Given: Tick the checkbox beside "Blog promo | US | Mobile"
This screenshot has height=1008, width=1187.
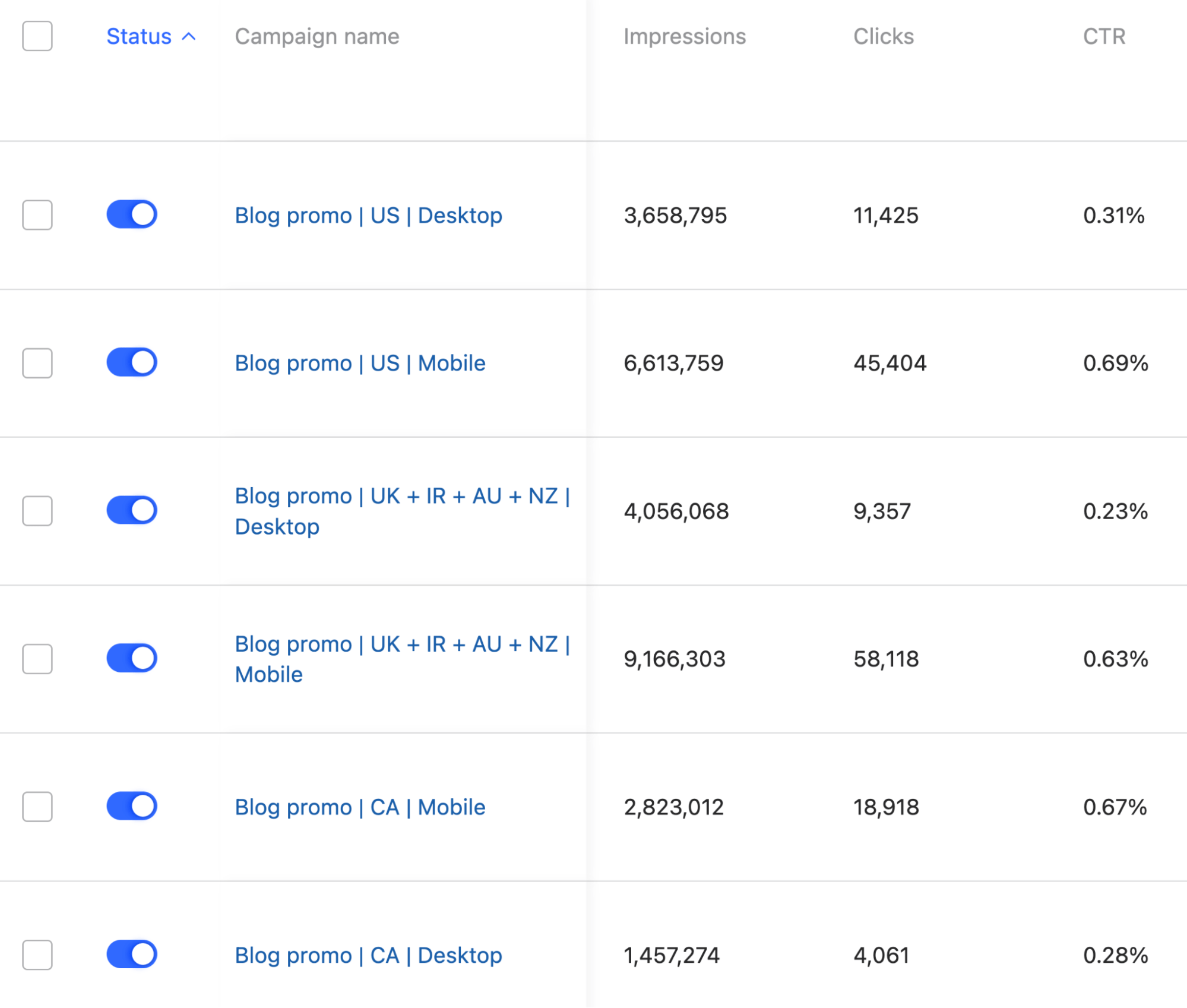Looking at the screenshot, I should [x=37, y=362].
